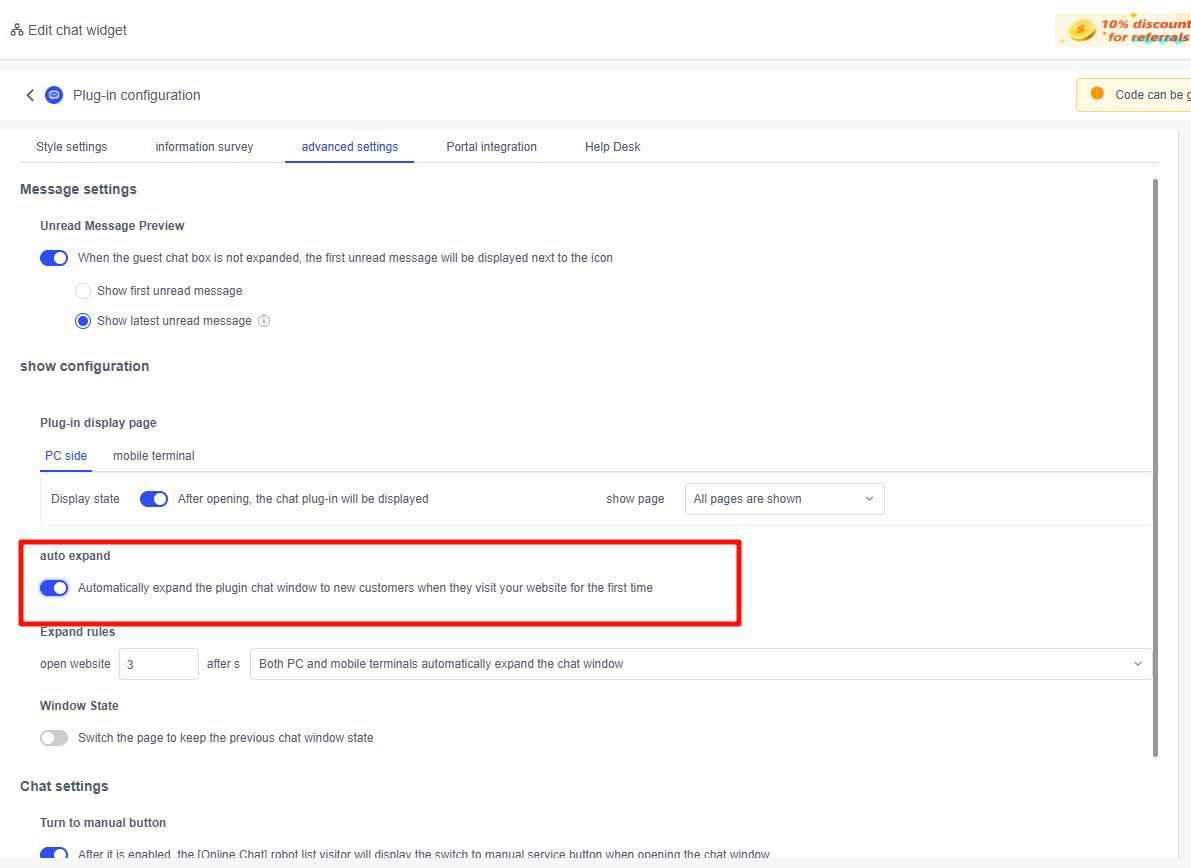The image size is (1191, 868).
Task: Switch to the mobile terminal tab
Action: (153, 456)
